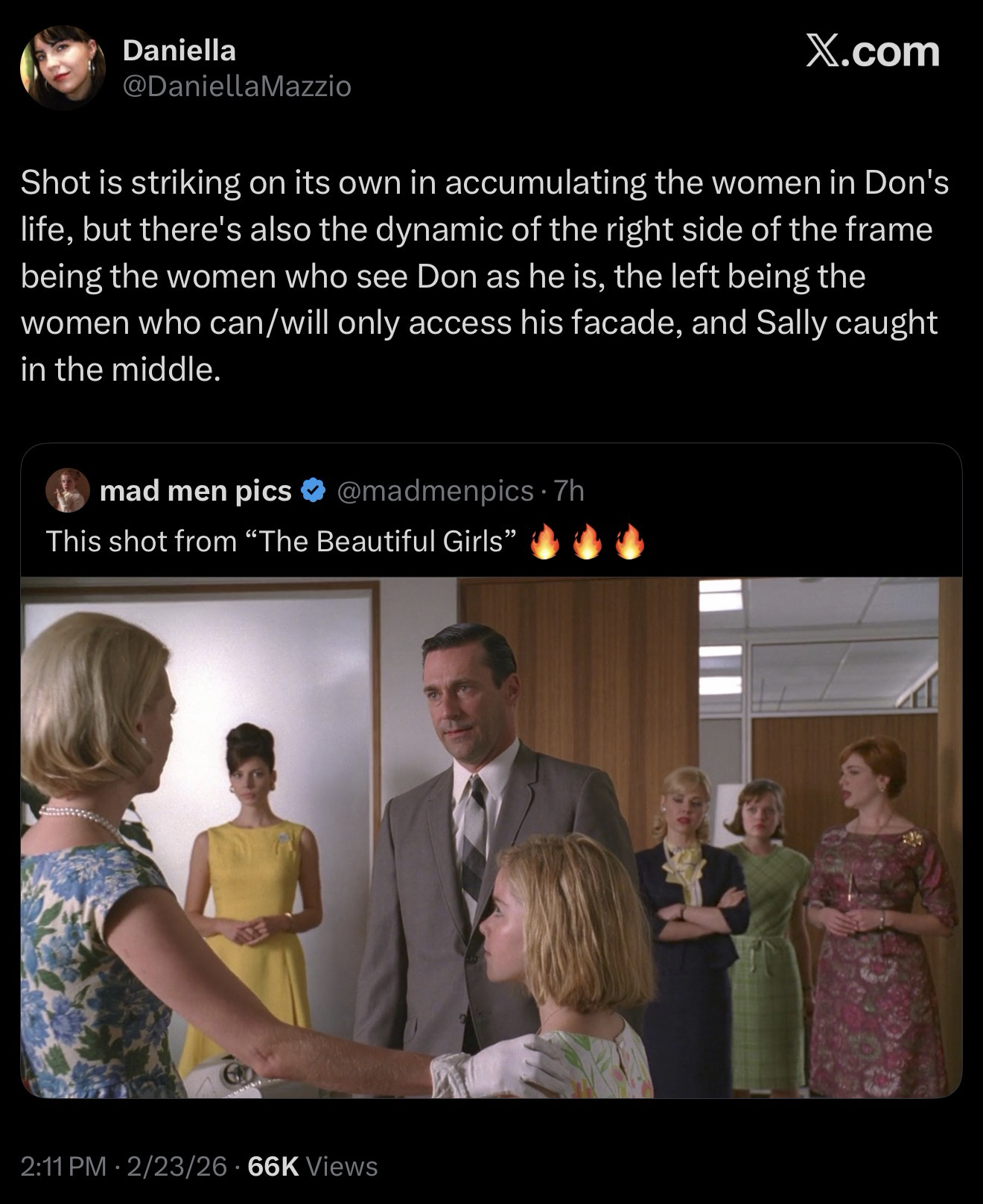
Task: Click the man in the gray suit
Action: tap(477, 820)
